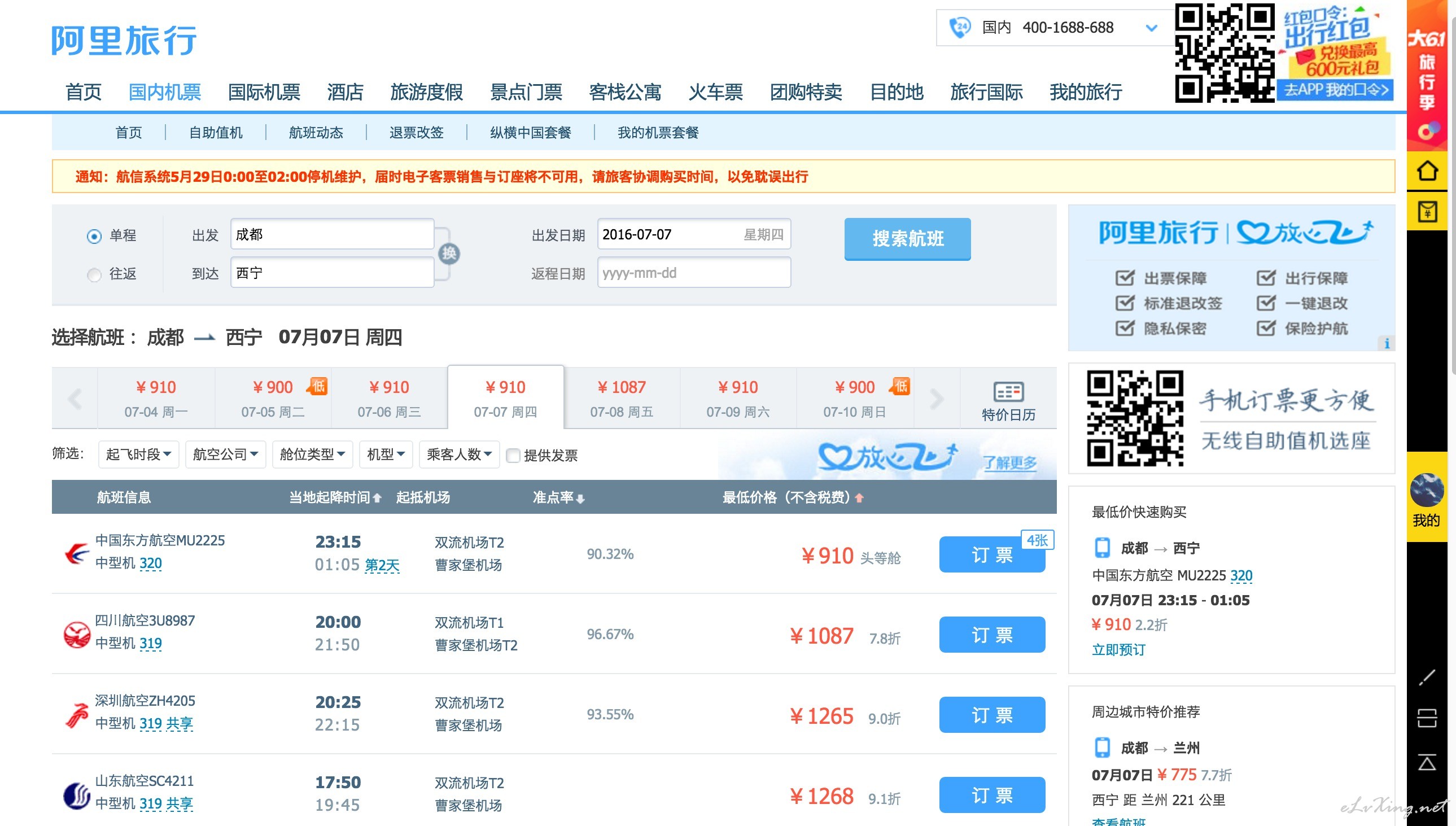Click the mobile booking QR code
This screenshot has width=1456, height=826.
click(1135, 418)
